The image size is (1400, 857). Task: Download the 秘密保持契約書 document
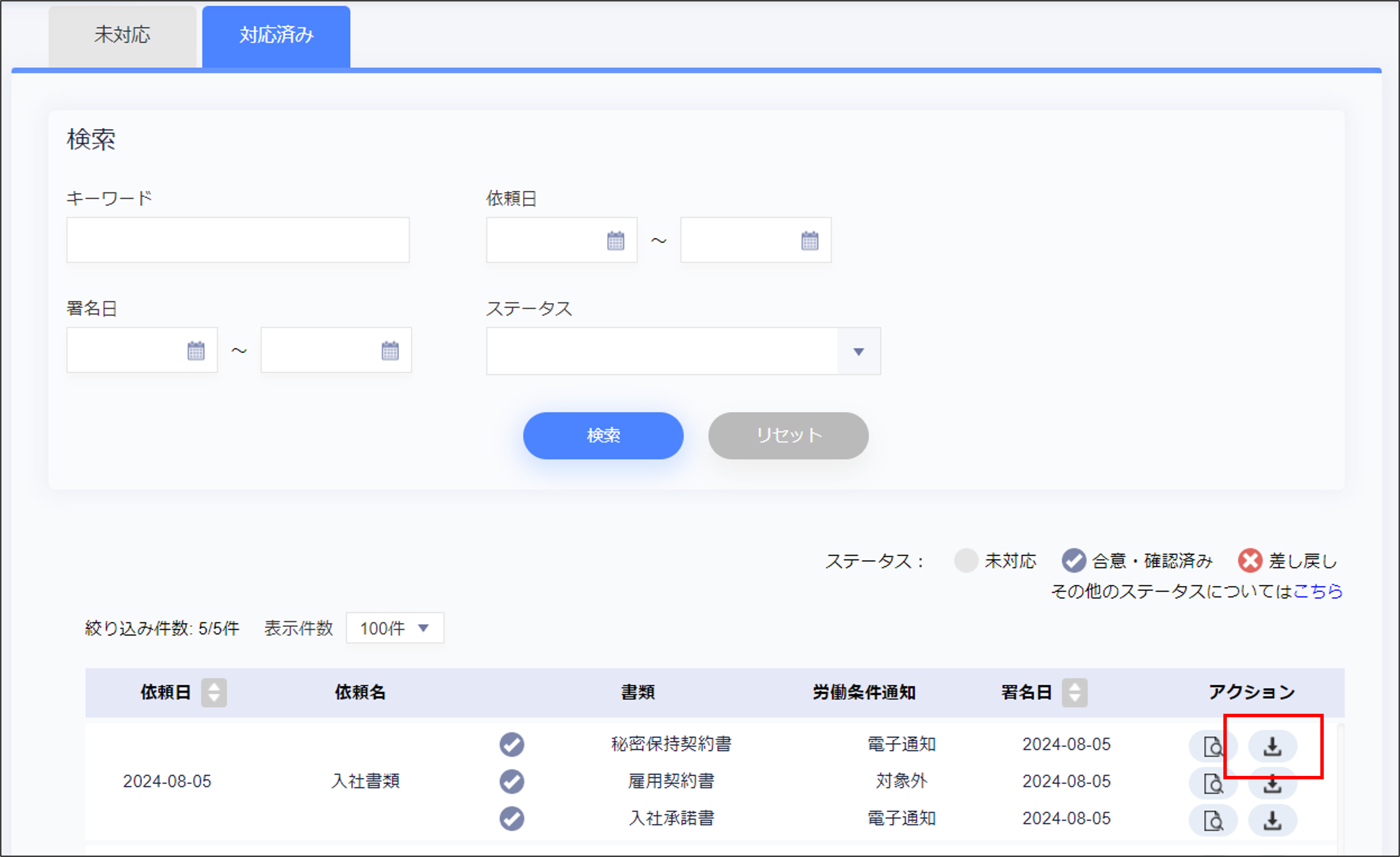(1273, 746)
